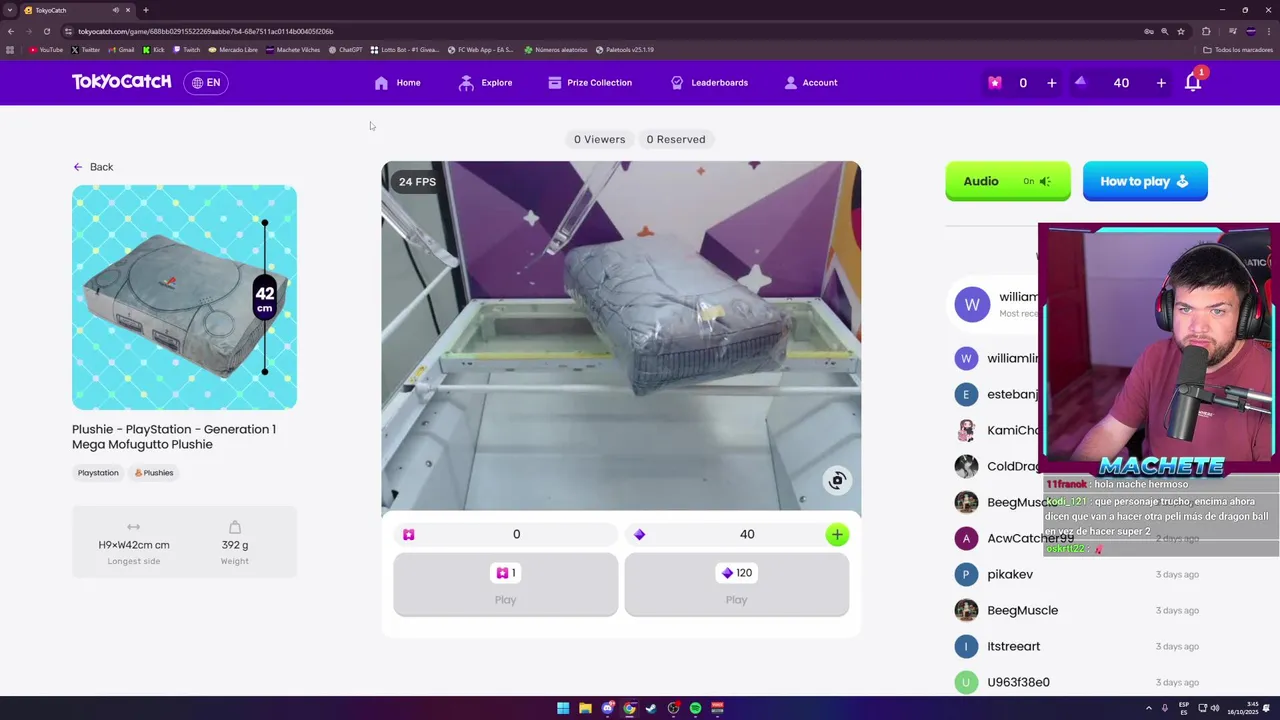This screenshot has height=720, width=1280.
Task: Open the Account menu
Action: click(811, 83)
